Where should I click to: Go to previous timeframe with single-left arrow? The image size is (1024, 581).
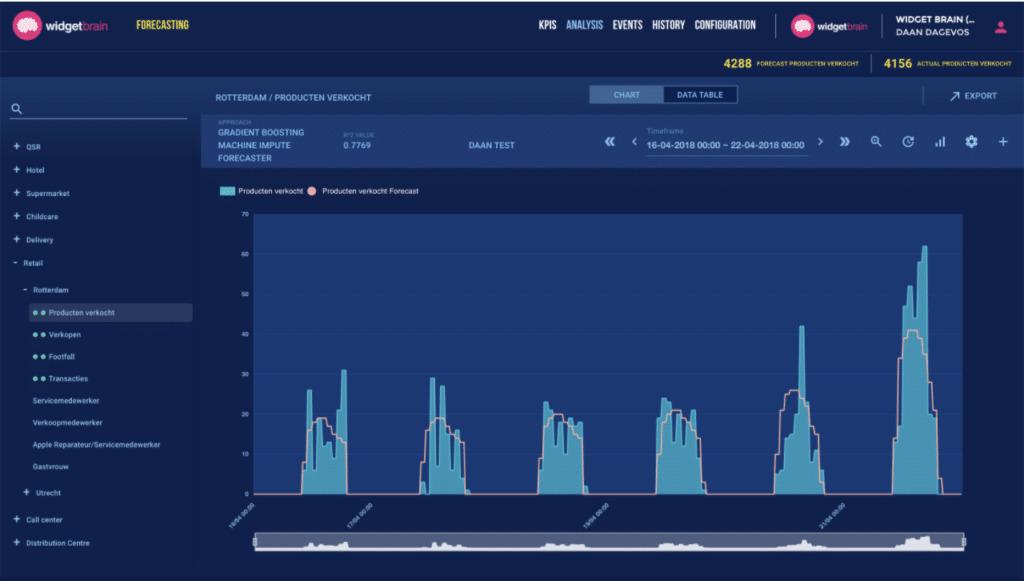pos(633,142)
